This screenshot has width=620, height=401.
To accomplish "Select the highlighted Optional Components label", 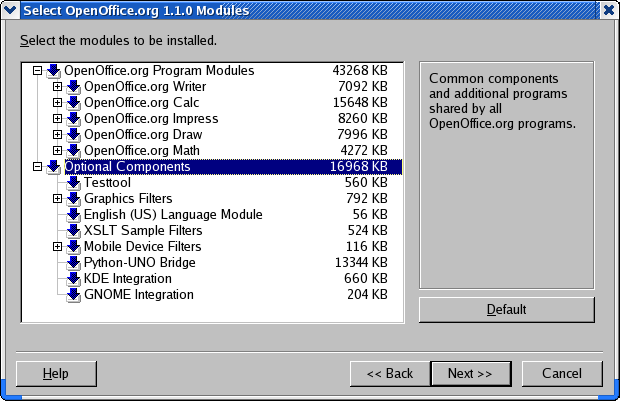I will point(127,166).
